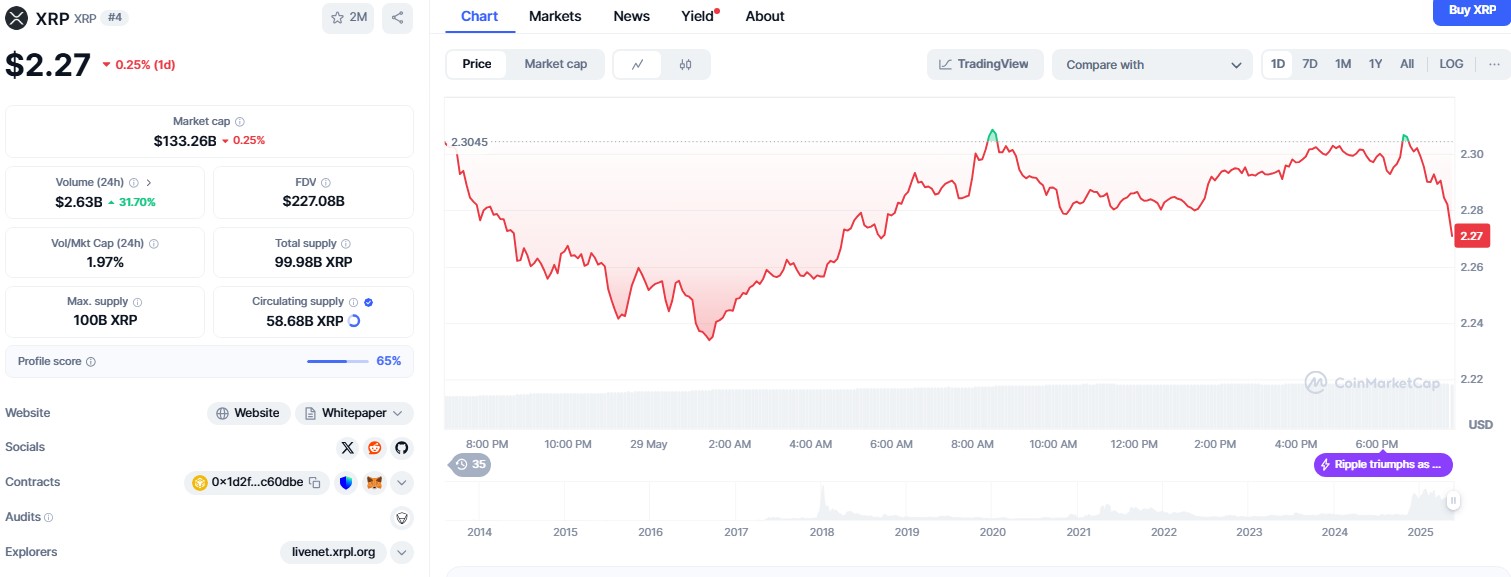Switch chart to candlestick view
This screenshot has height=577, width=1511.
click(x=685, y=64)
